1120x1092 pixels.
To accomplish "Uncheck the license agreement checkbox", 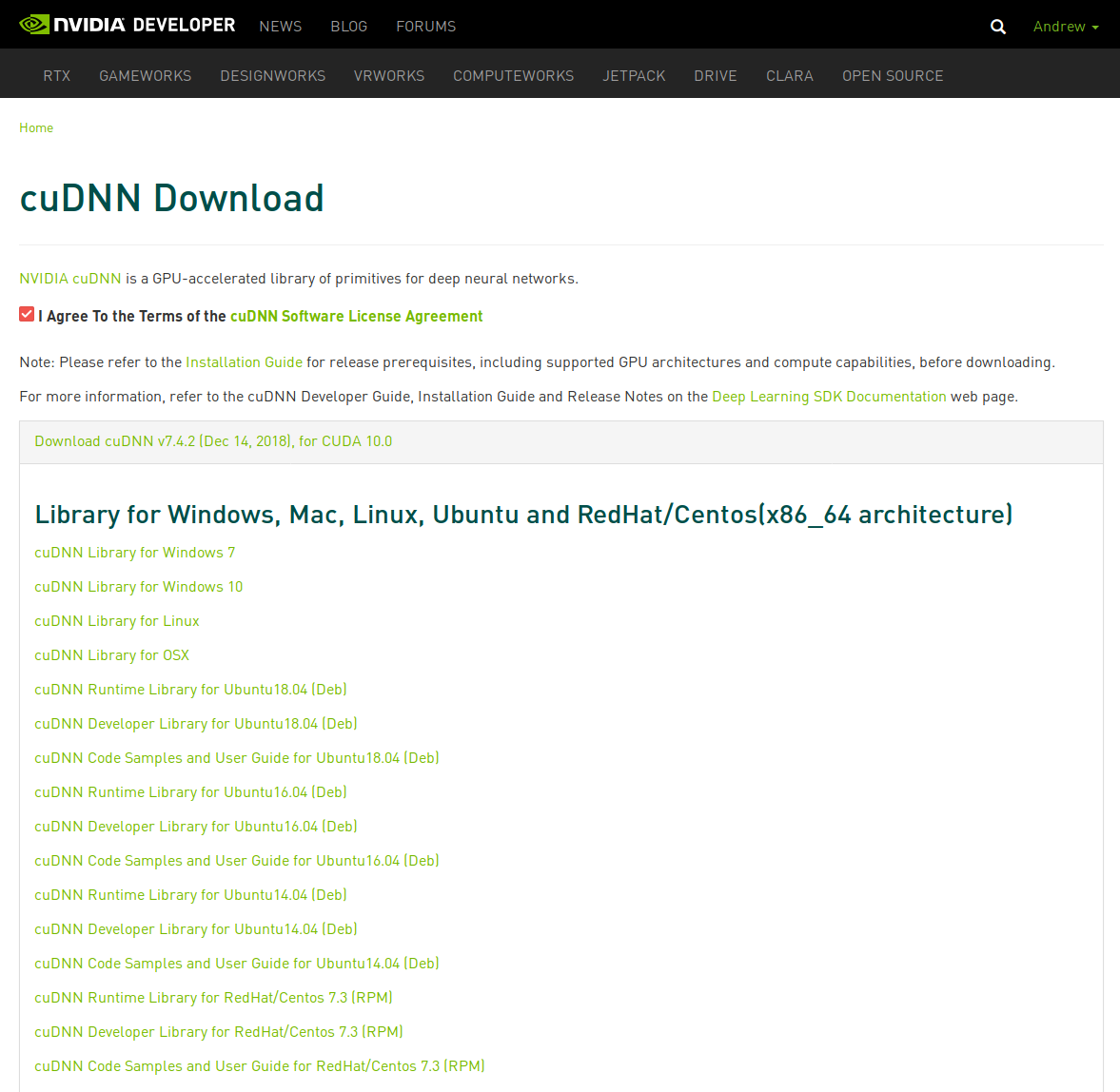I will tap(27, 314).
